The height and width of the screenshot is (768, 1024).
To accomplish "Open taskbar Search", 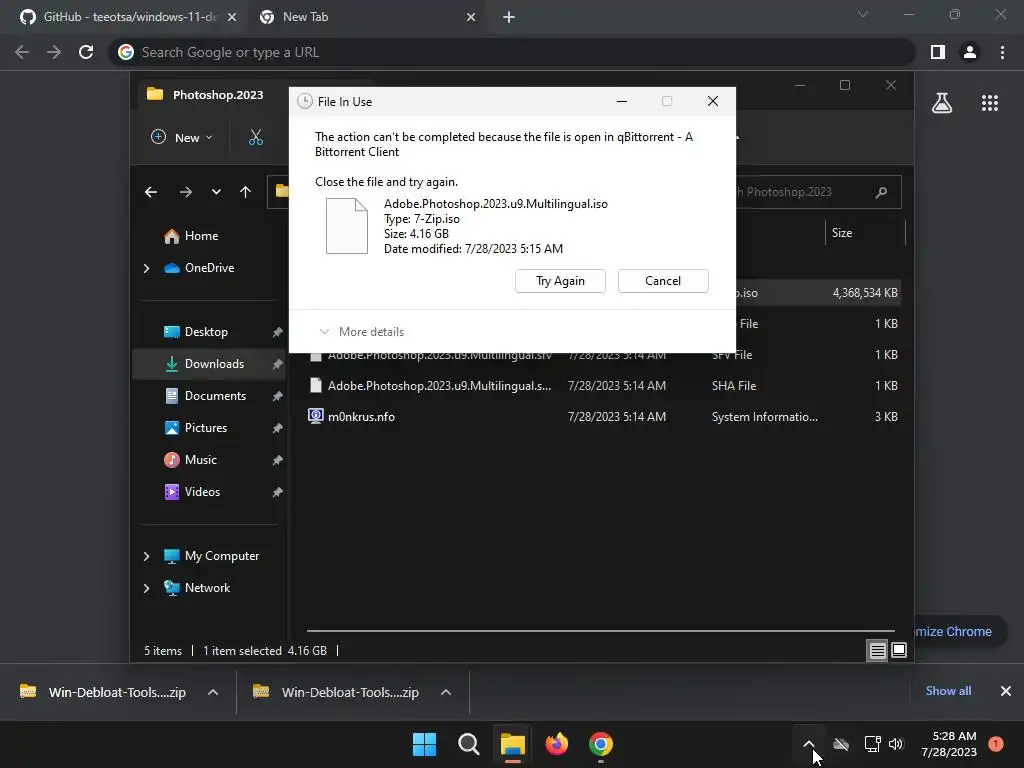I will (468, 744).
